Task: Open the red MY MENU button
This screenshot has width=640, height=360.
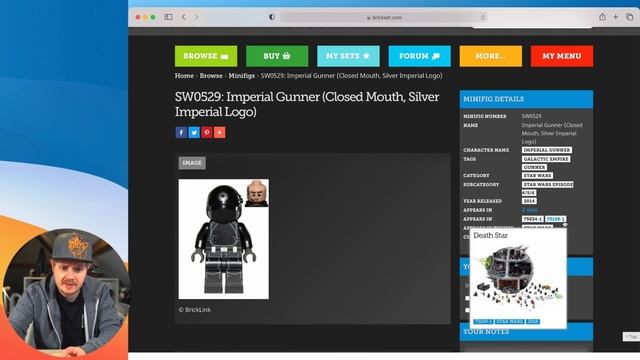Action: [562, 56]
